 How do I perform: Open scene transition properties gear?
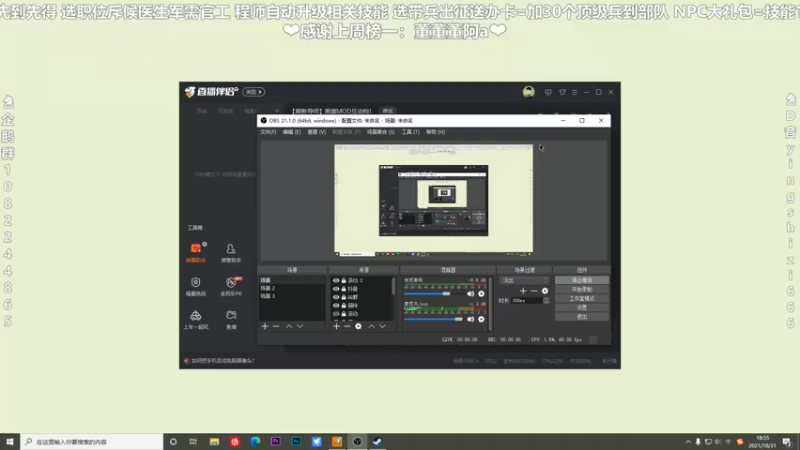[545, 291]
